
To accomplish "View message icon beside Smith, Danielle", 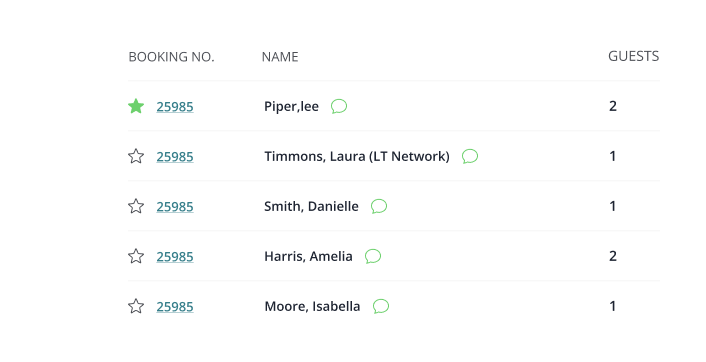I will [379, 206].
